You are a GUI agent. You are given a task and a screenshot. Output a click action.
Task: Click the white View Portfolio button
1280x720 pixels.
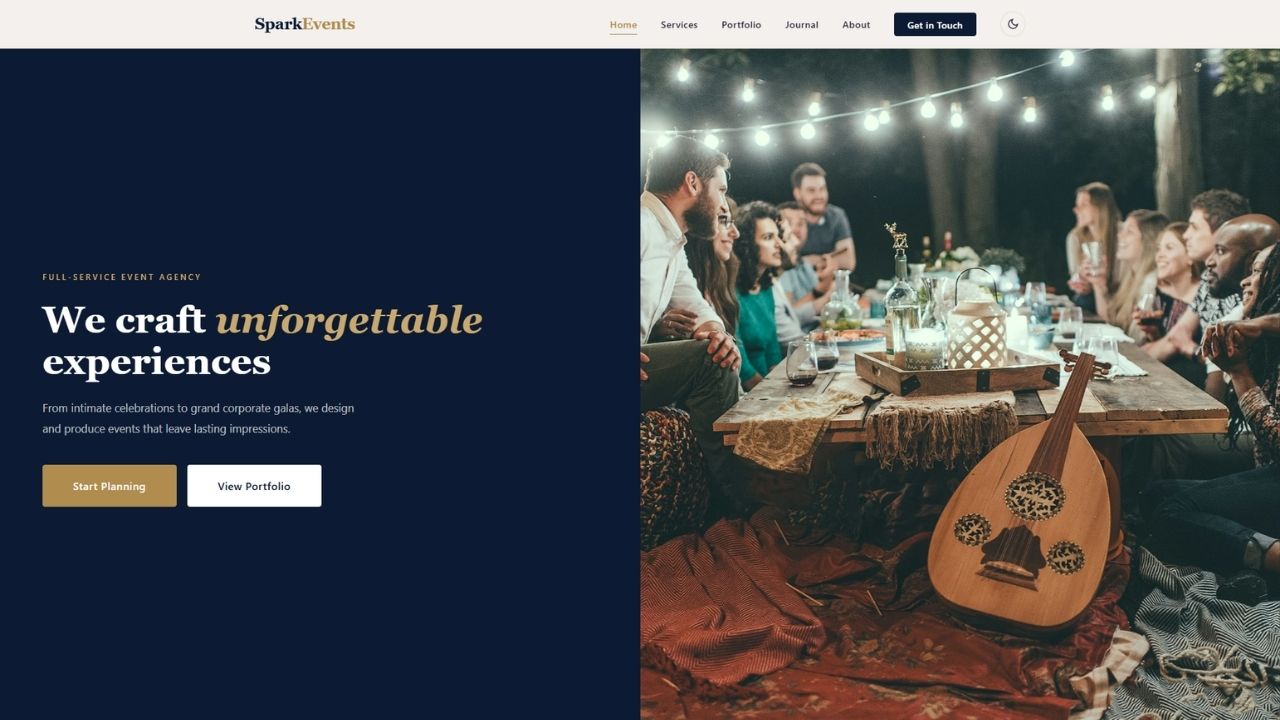tap(254, 486)
